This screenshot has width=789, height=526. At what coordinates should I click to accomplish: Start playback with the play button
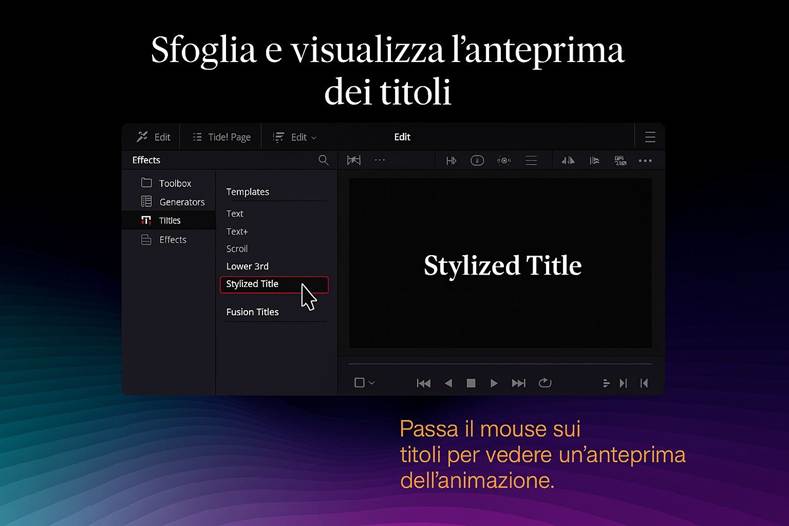494,384
